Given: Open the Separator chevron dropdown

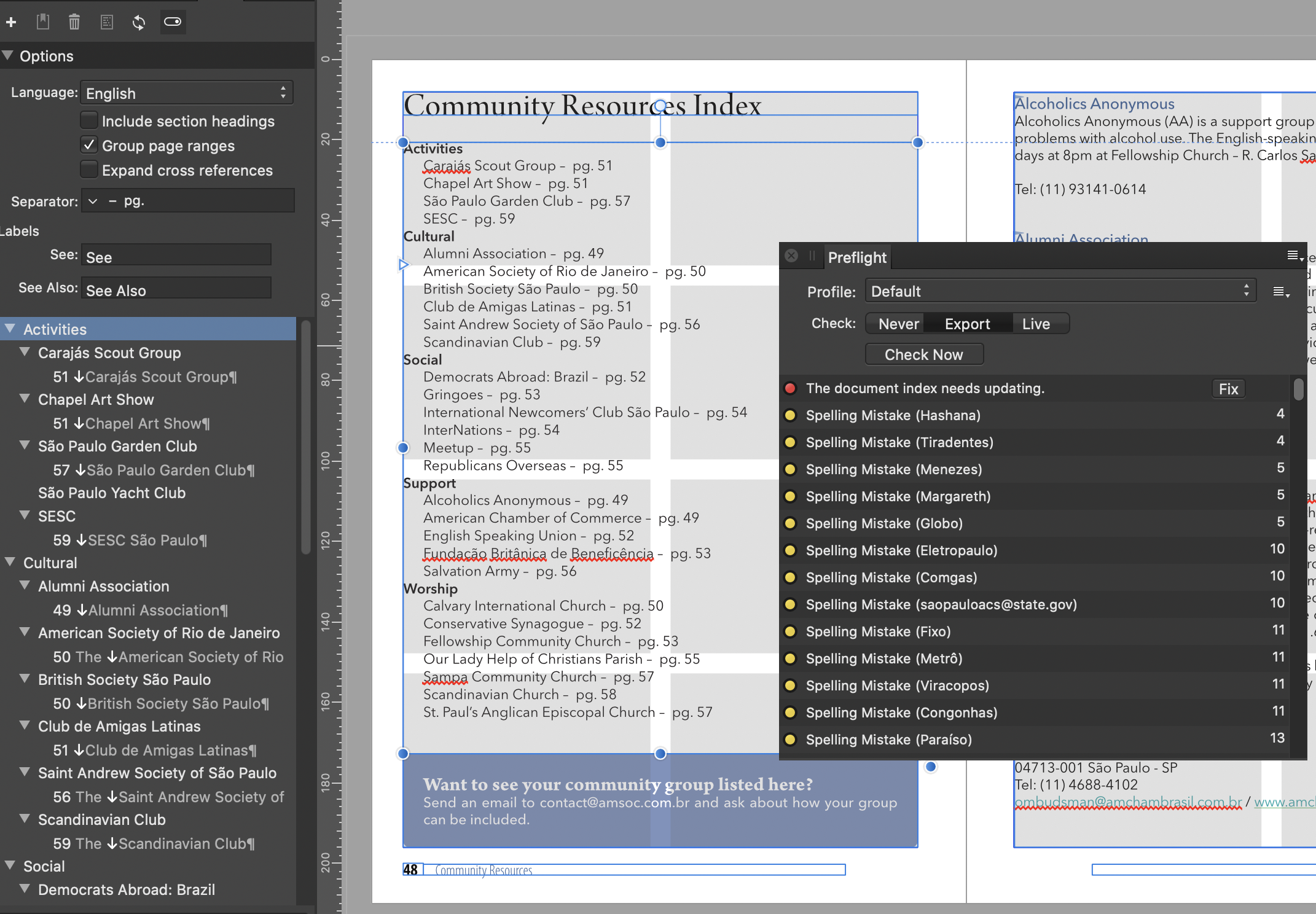Looking at the screenshot, I should point(93,201).
